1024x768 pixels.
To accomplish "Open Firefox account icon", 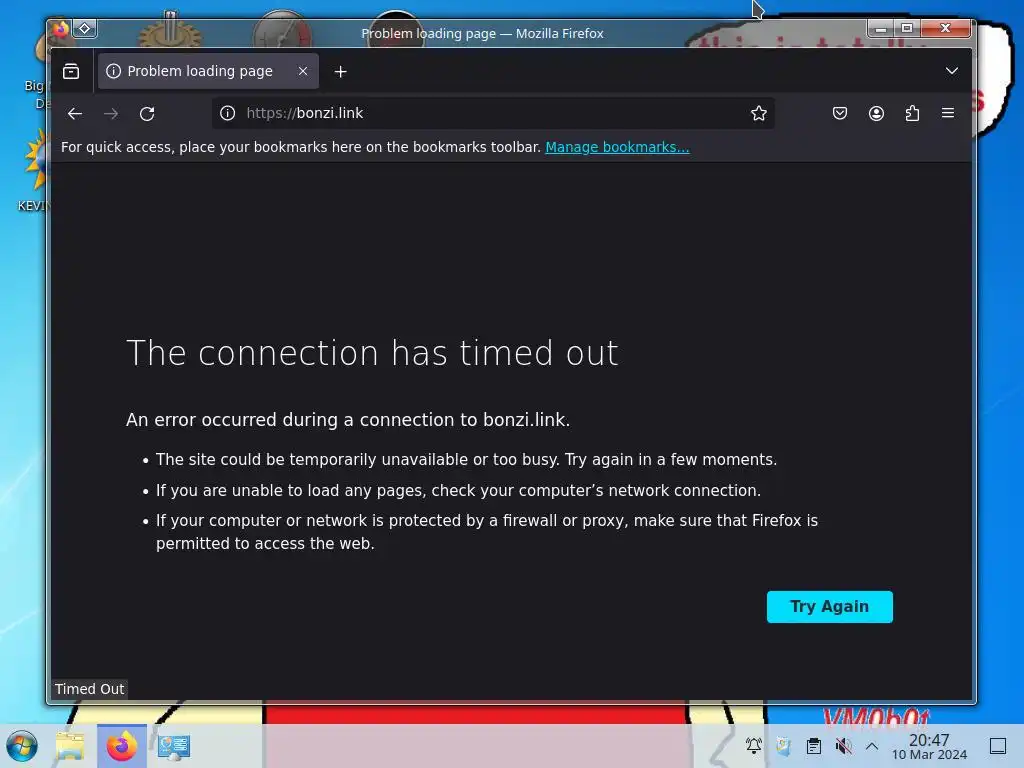I will point(876,113).
